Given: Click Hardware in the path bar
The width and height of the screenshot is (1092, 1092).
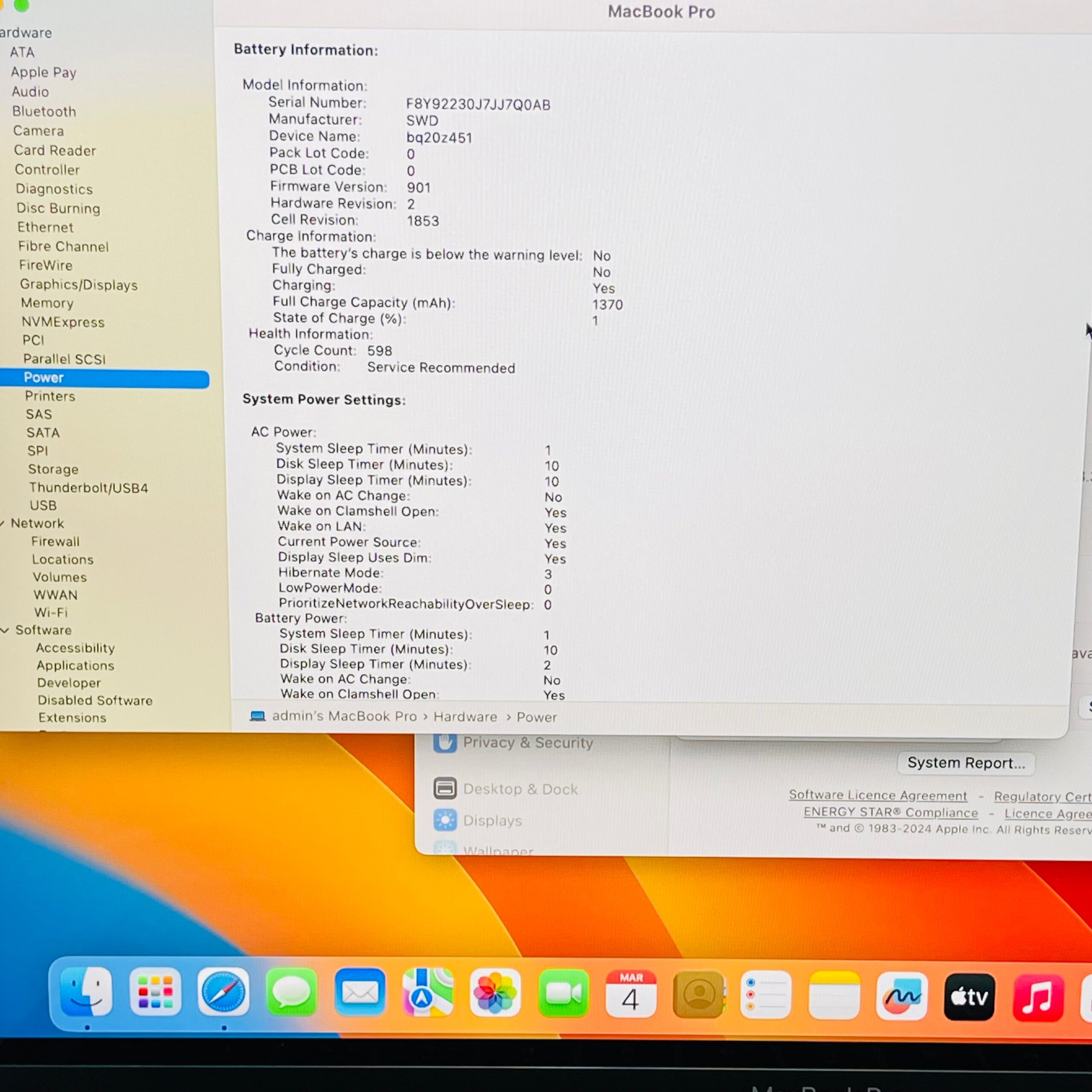Looking at the screenshot, I should (x=465, y=717).
